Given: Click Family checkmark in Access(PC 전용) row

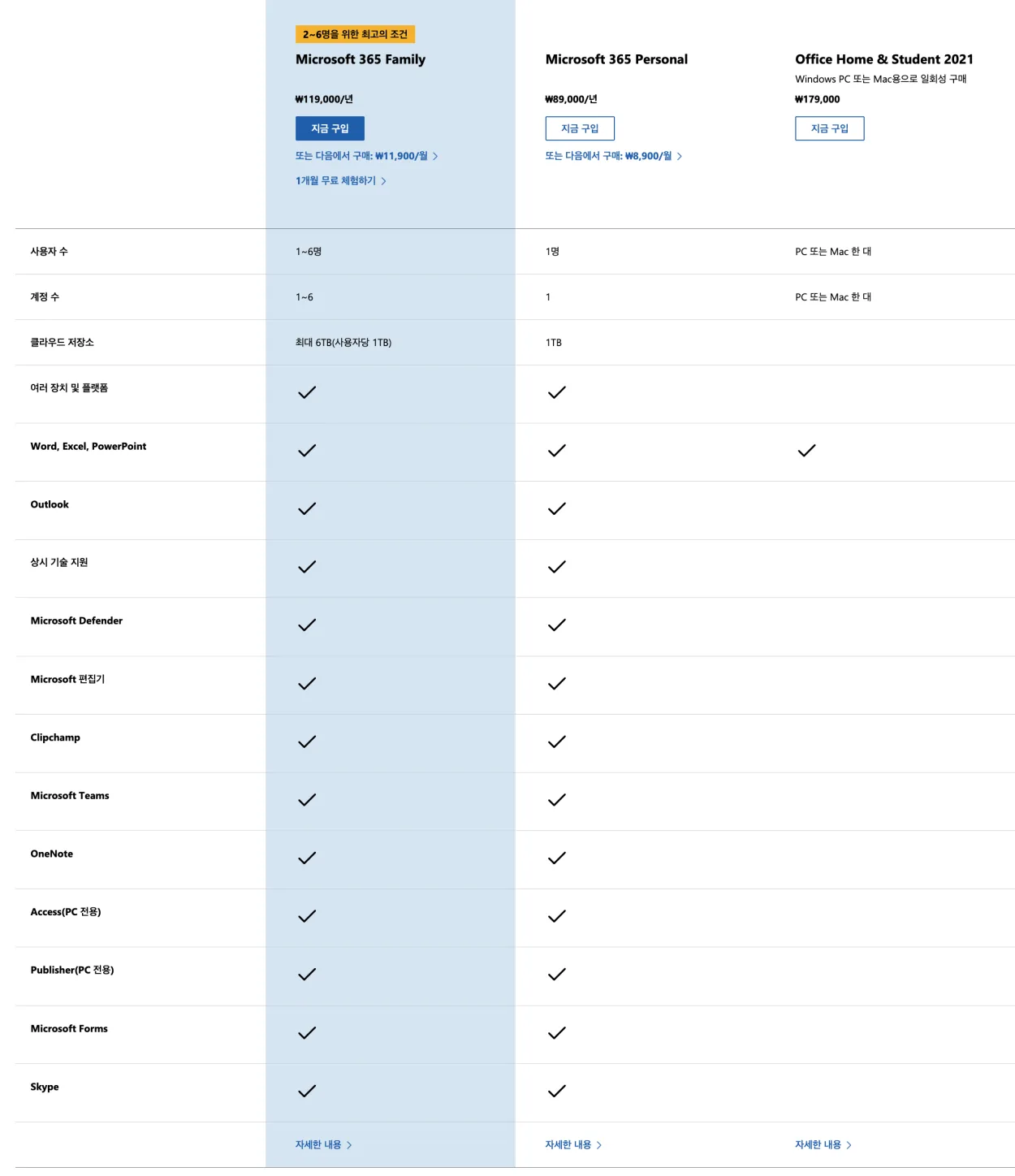Looking at the screenshot, I should (x=307, y=917).
